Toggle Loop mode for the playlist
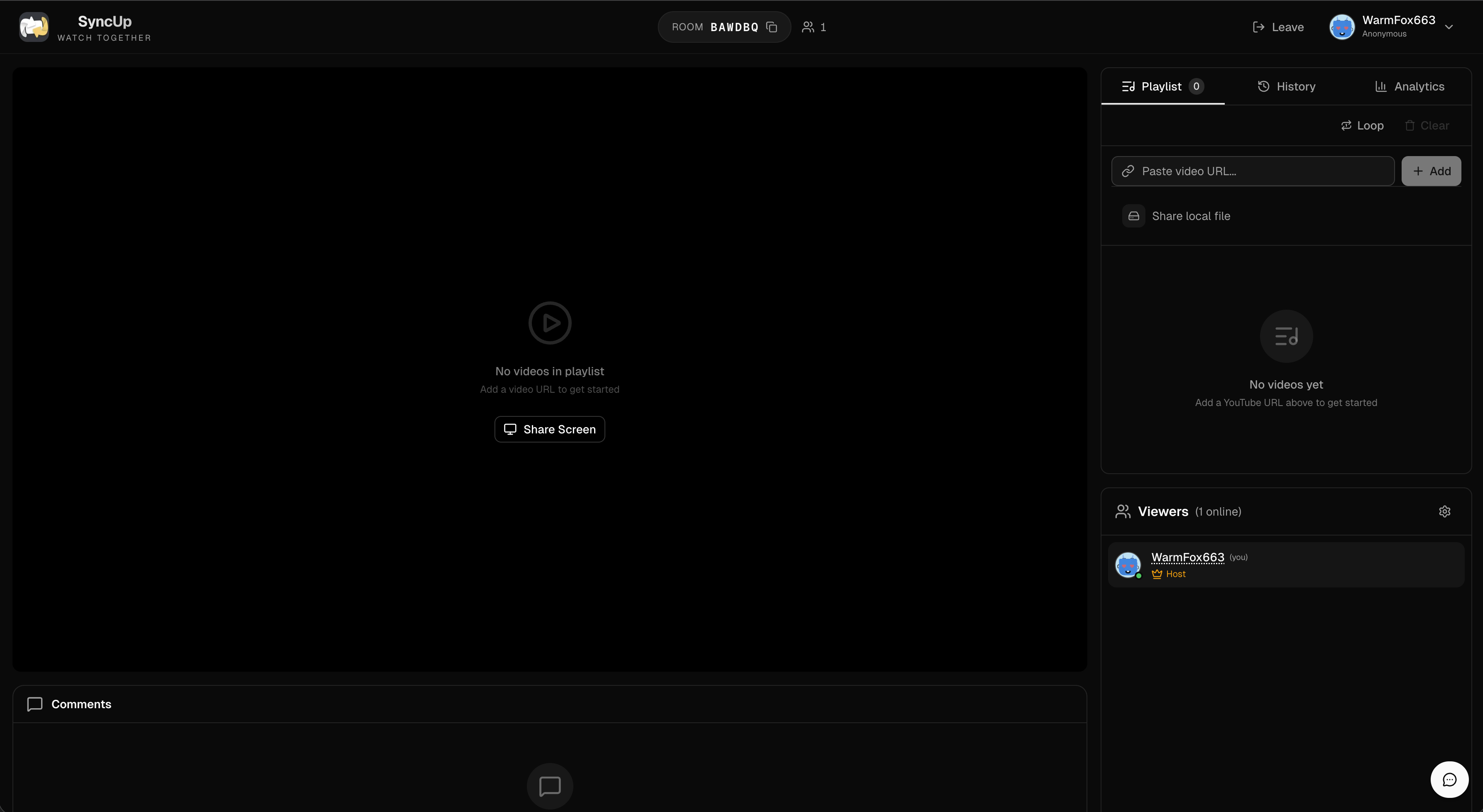 tap(1362, 125)
